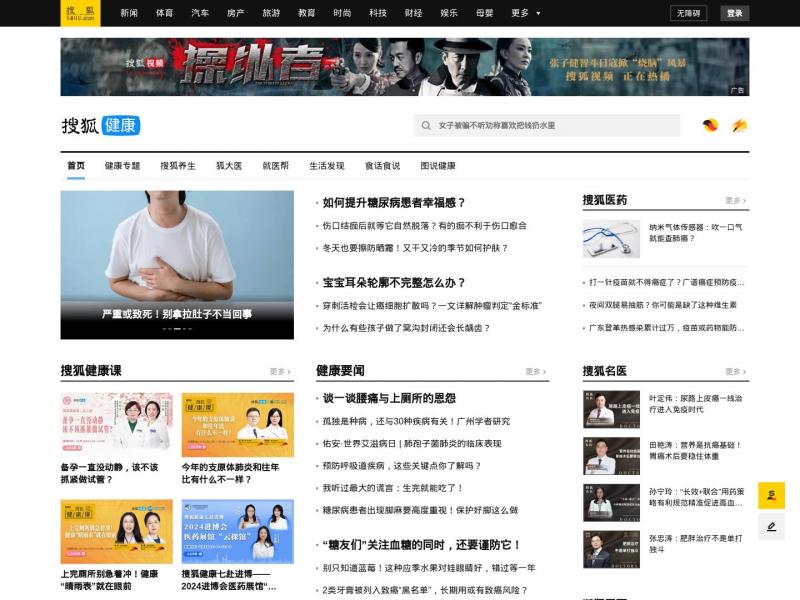Open 田艳涛 doctor video thumbnail
The image size is (800, 600).
611,456
